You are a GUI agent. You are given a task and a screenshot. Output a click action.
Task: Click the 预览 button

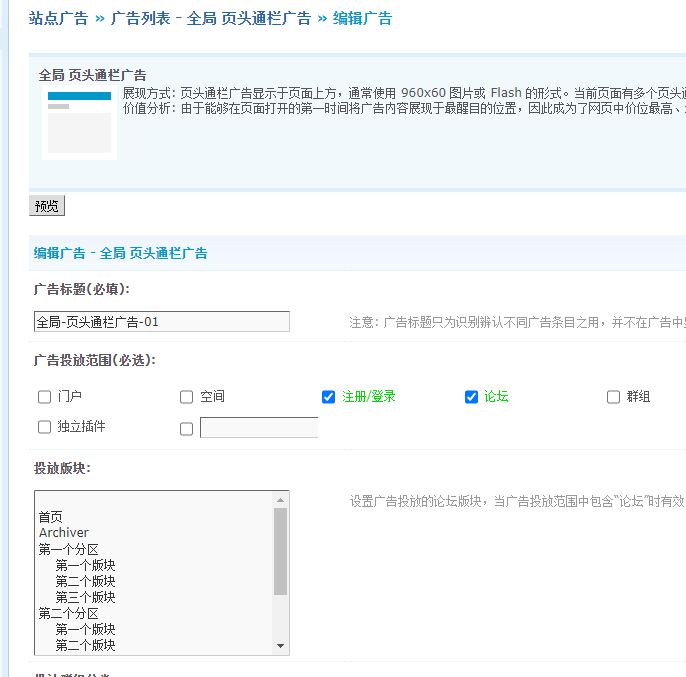tap(47, 206)
